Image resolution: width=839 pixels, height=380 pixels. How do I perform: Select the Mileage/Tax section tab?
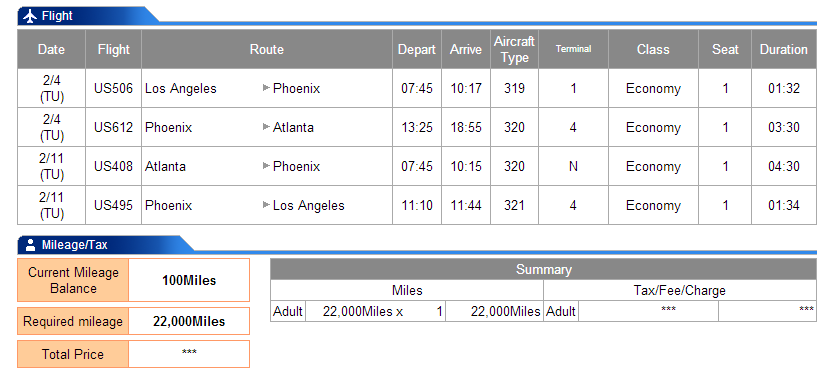(105, 245)
